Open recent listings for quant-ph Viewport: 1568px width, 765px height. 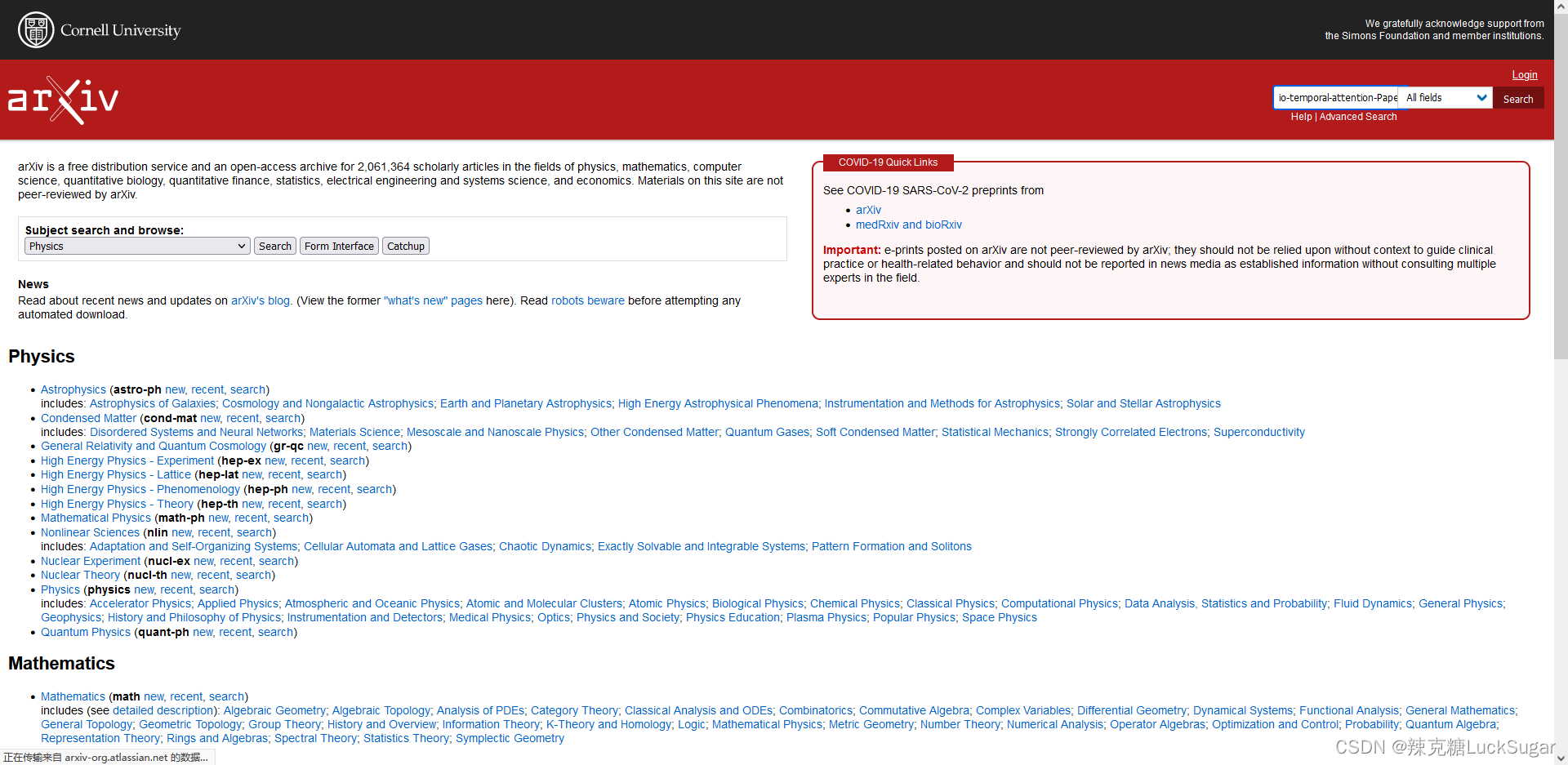pos(235,632)
